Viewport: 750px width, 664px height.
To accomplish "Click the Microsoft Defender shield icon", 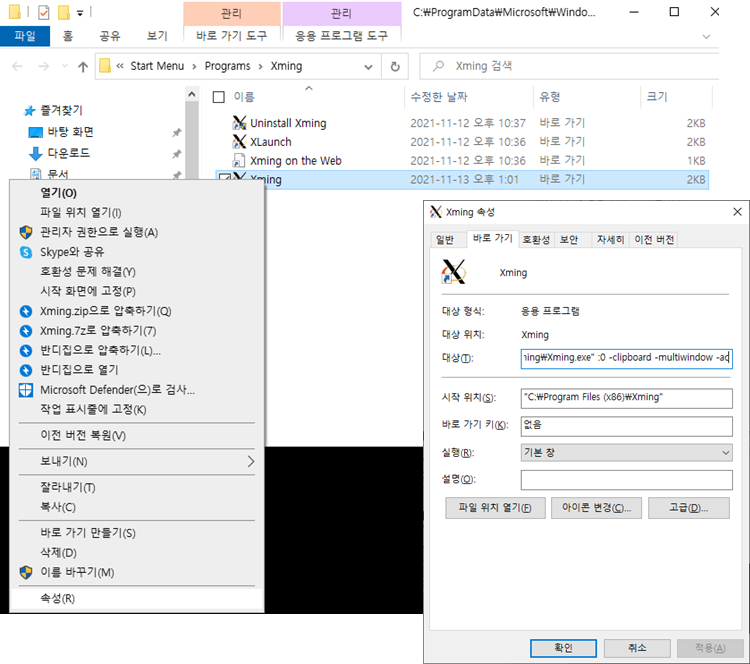I will (26, 390).
